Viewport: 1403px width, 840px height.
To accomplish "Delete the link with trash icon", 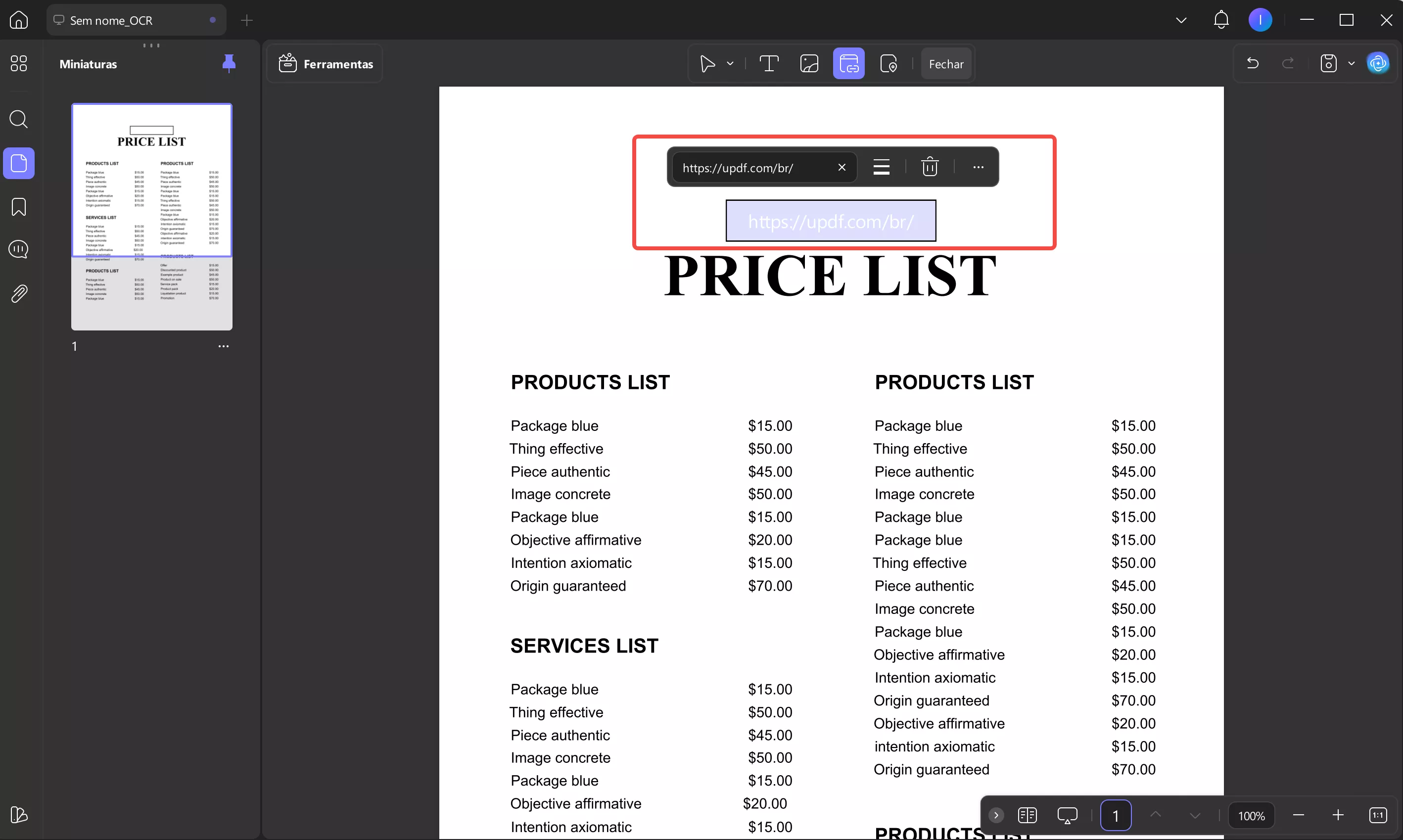I will point(929,168).
